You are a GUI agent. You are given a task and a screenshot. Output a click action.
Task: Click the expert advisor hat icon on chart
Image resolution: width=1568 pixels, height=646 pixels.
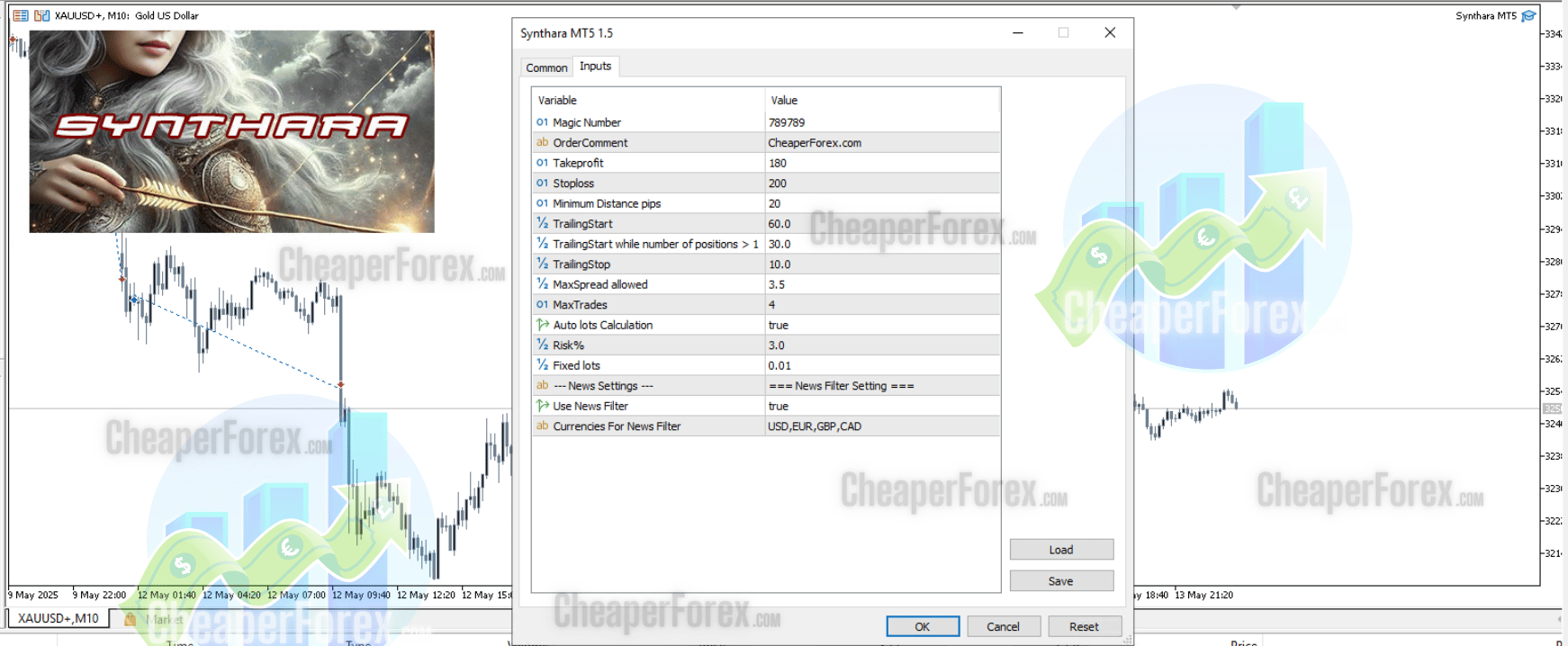pyautogui.click(x=1528, y=15)
